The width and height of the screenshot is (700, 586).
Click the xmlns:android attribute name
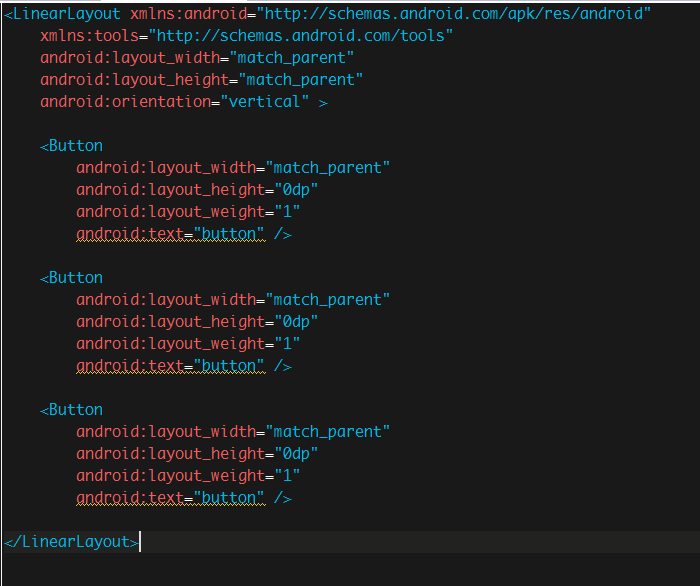[x=188, y=14]
